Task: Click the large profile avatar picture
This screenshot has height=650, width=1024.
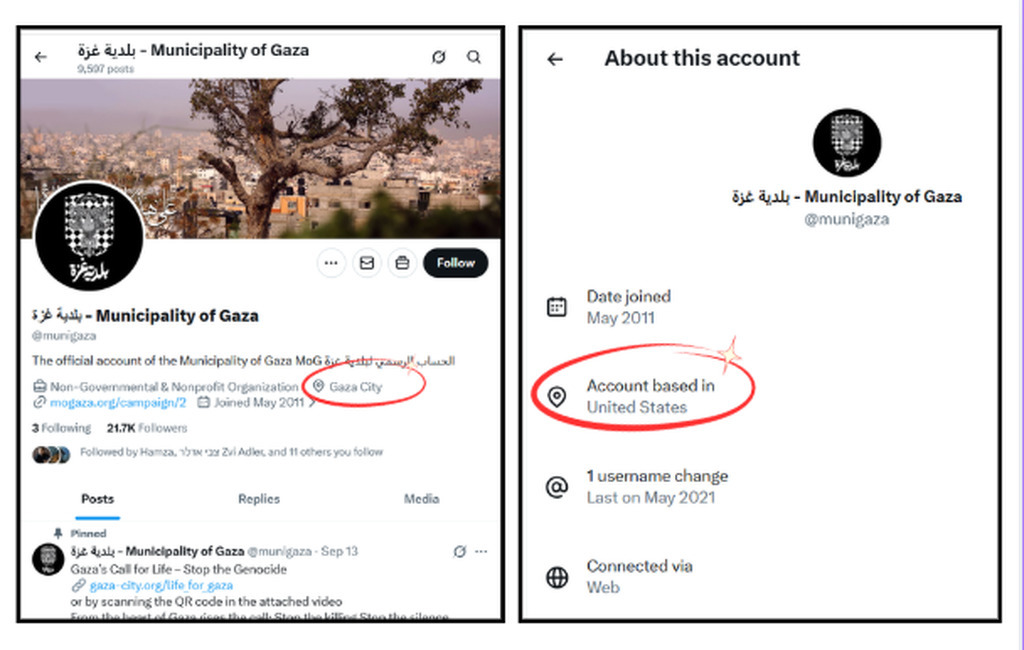Action: point(89,236)
